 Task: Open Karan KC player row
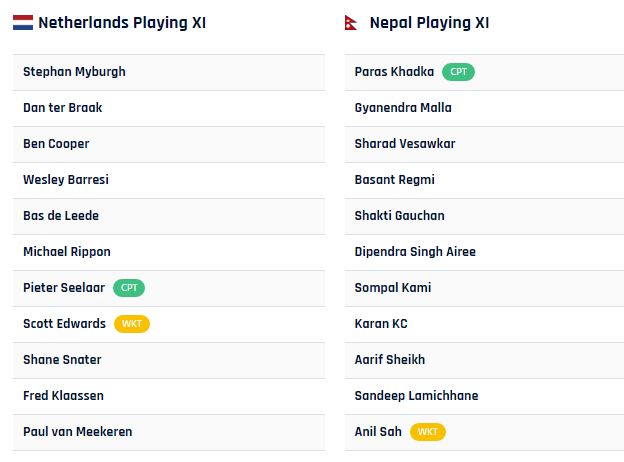484,324
